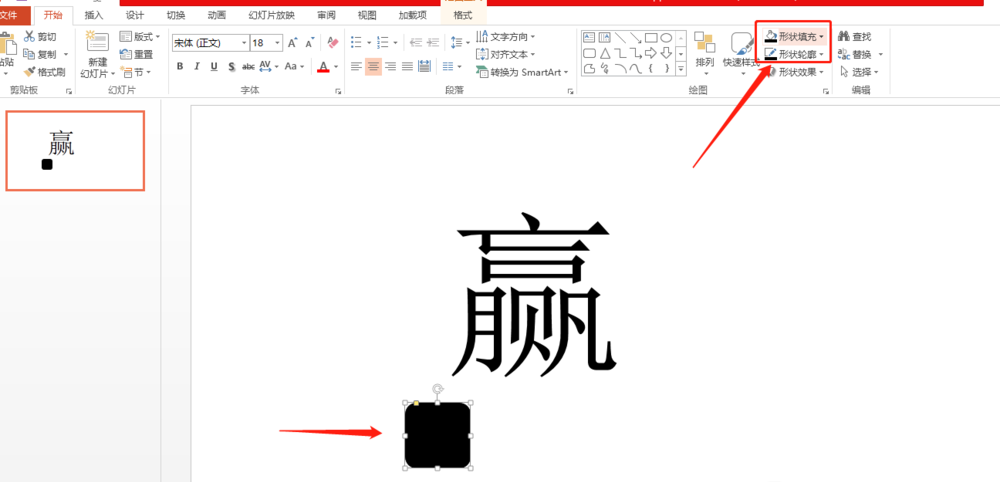Click the Clear Formatting eraser icon
The height and width of the screenshot is (482, 1000).
(x=332, y=43)
